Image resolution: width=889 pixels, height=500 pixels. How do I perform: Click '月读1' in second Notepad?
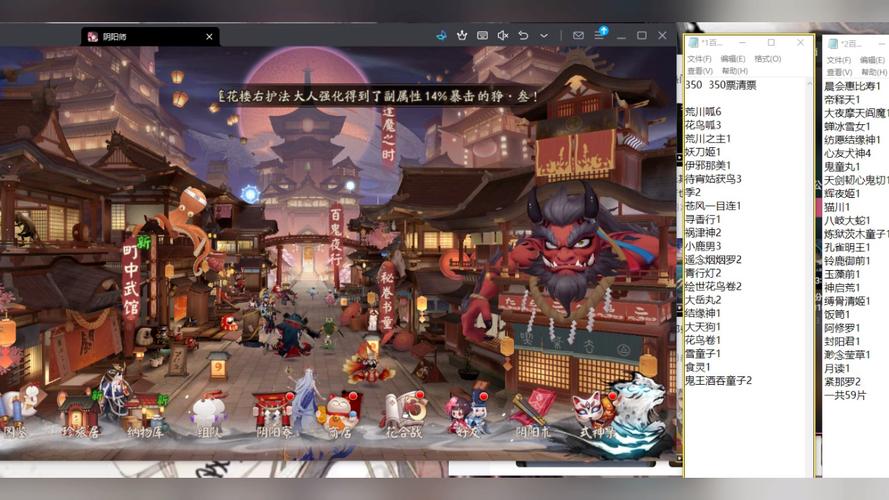pyautogui.click(x=837, y=368)
